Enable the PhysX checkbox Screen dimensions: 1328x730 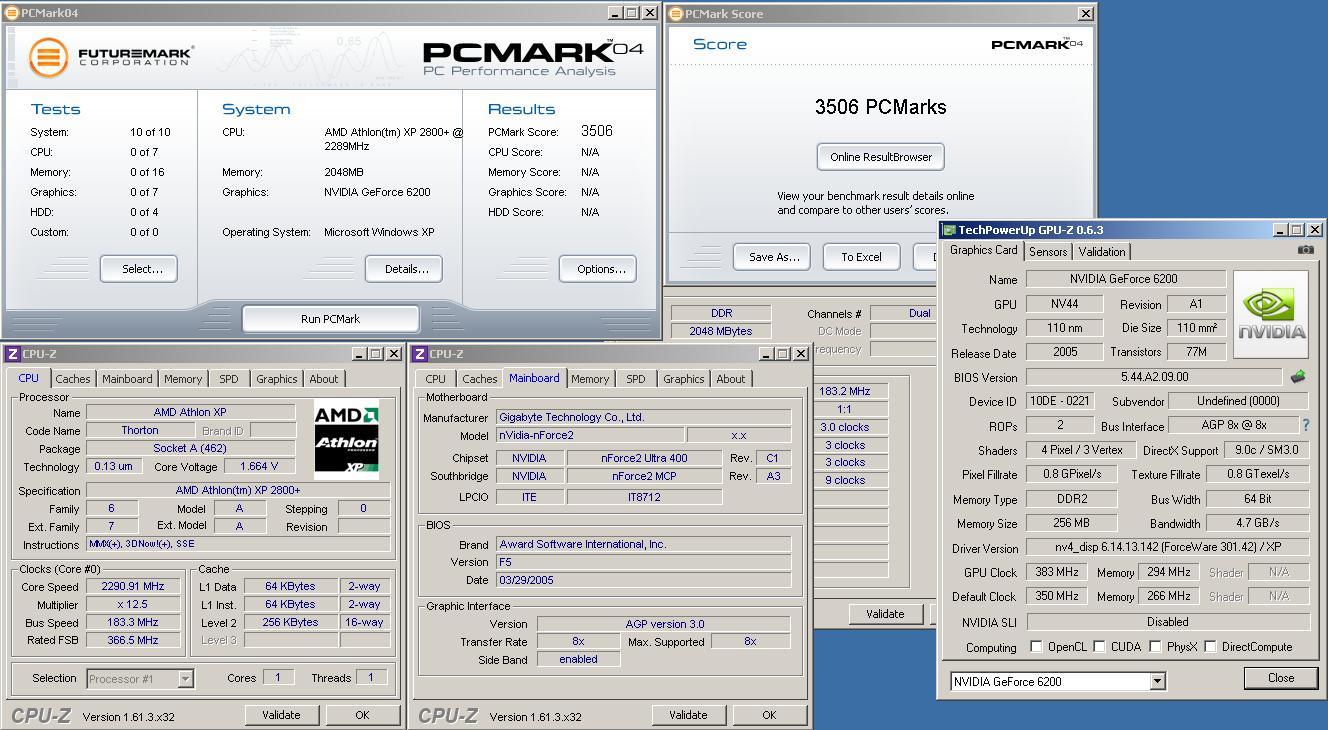coord(1155,647)
